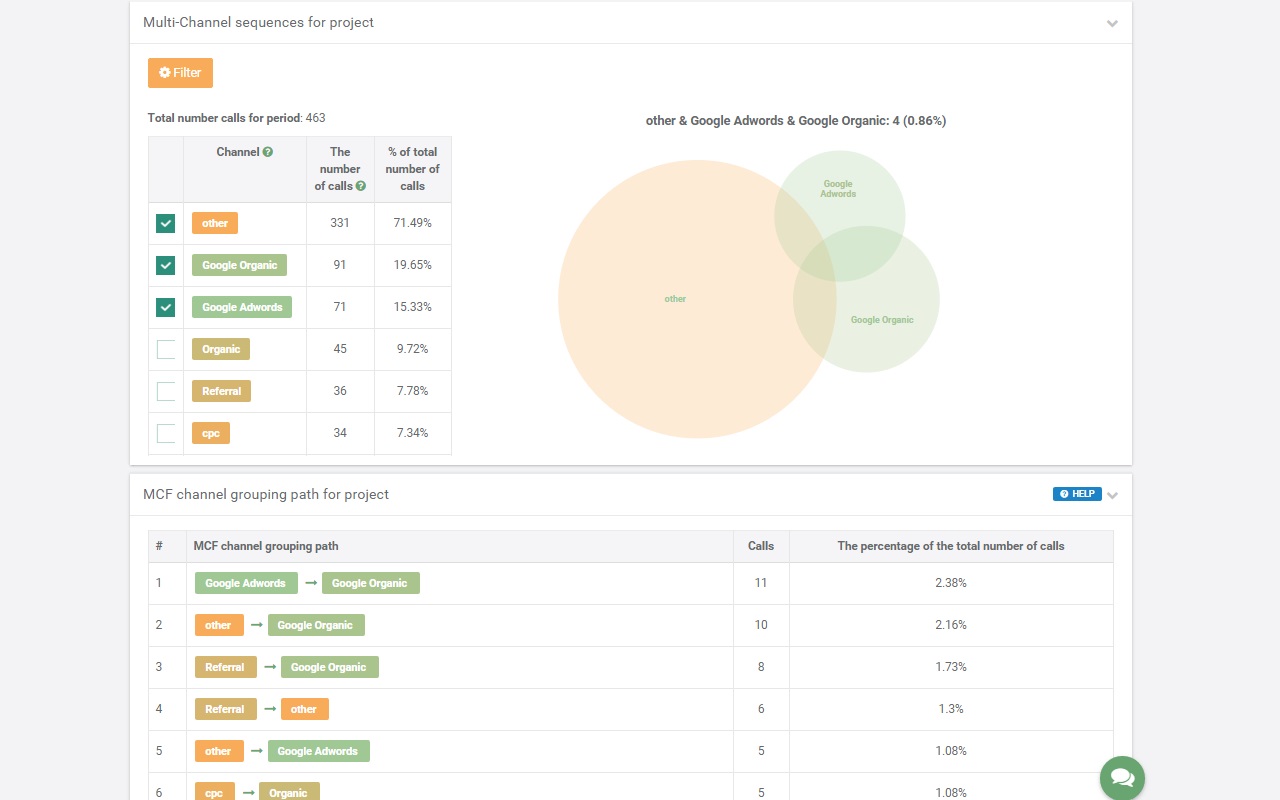Uncheck the Google Organic checkbox
1280x800 pixels.
(166, 265)
